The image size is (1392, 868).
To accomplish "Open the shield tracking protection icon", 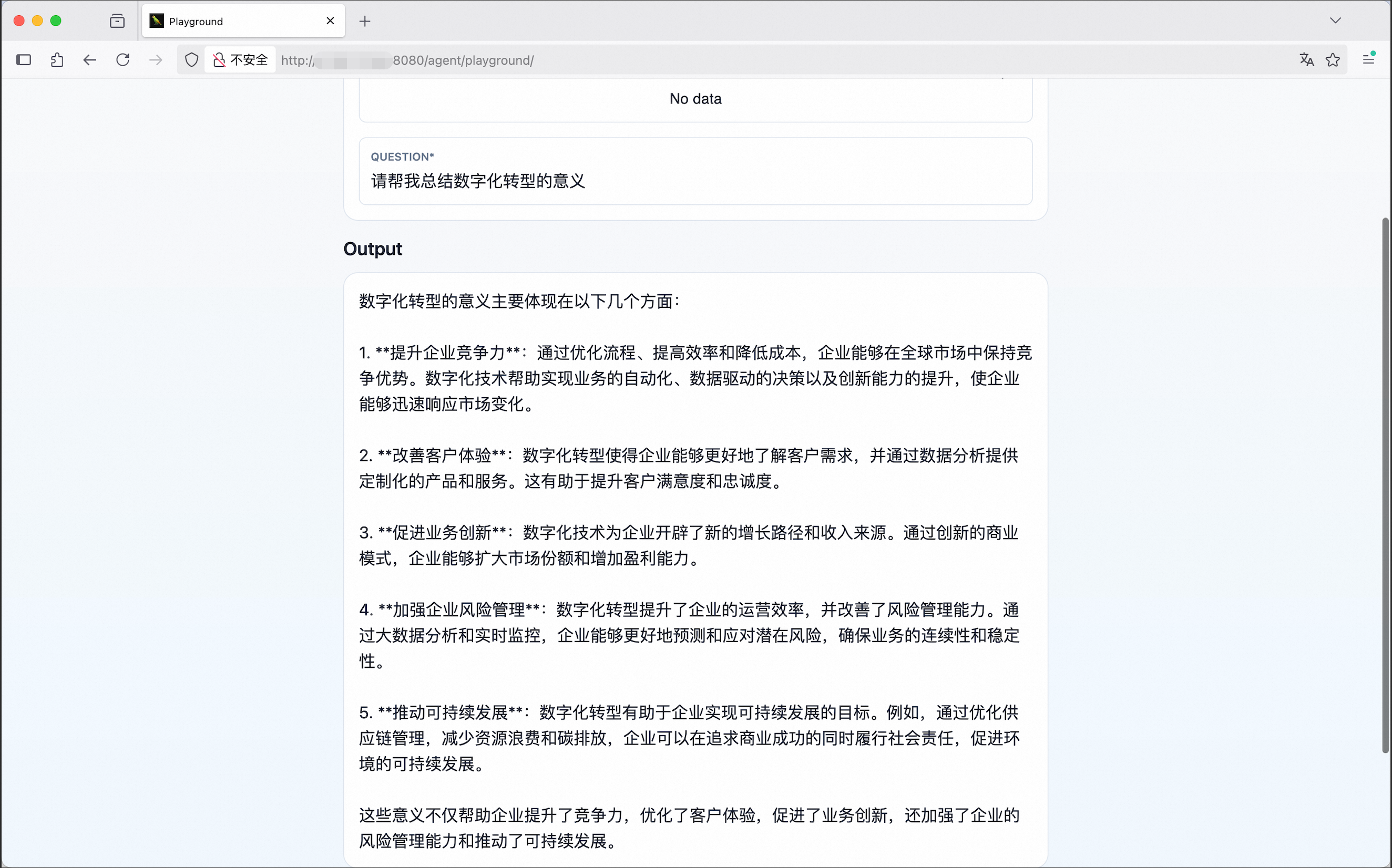I will [192, 60].
